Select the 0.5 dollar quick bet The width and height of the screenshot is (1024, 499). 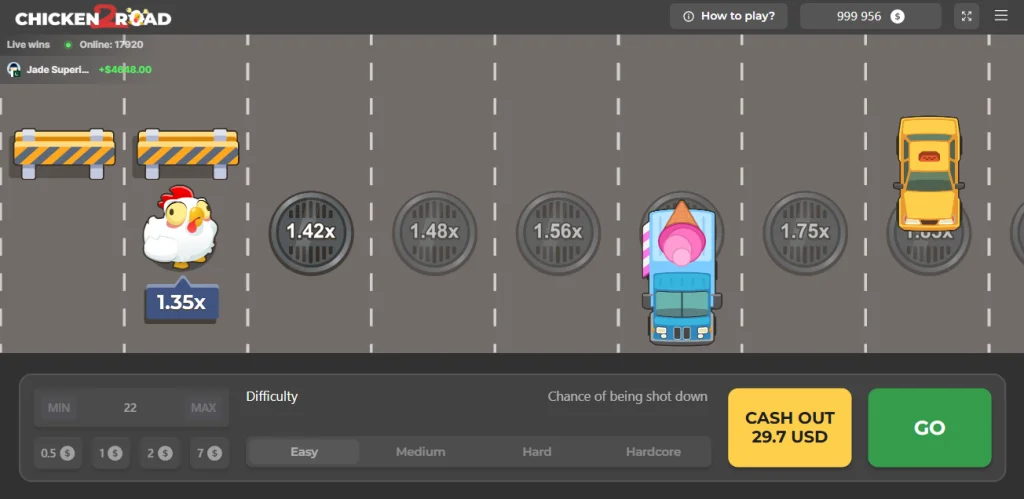tap(57, 453)
